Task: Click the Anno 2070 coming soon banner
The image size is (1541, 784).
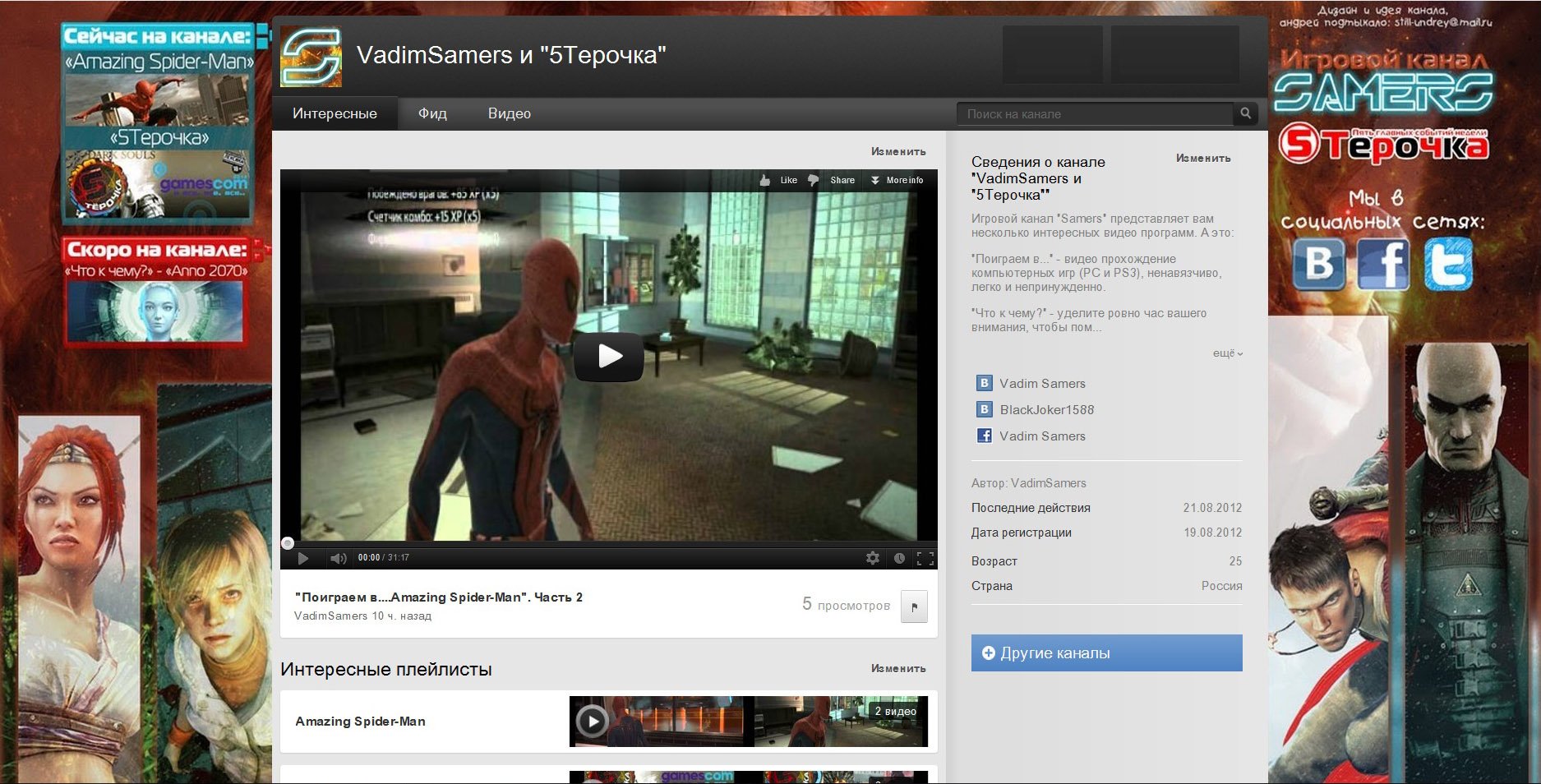Action: tap(155, 311)
